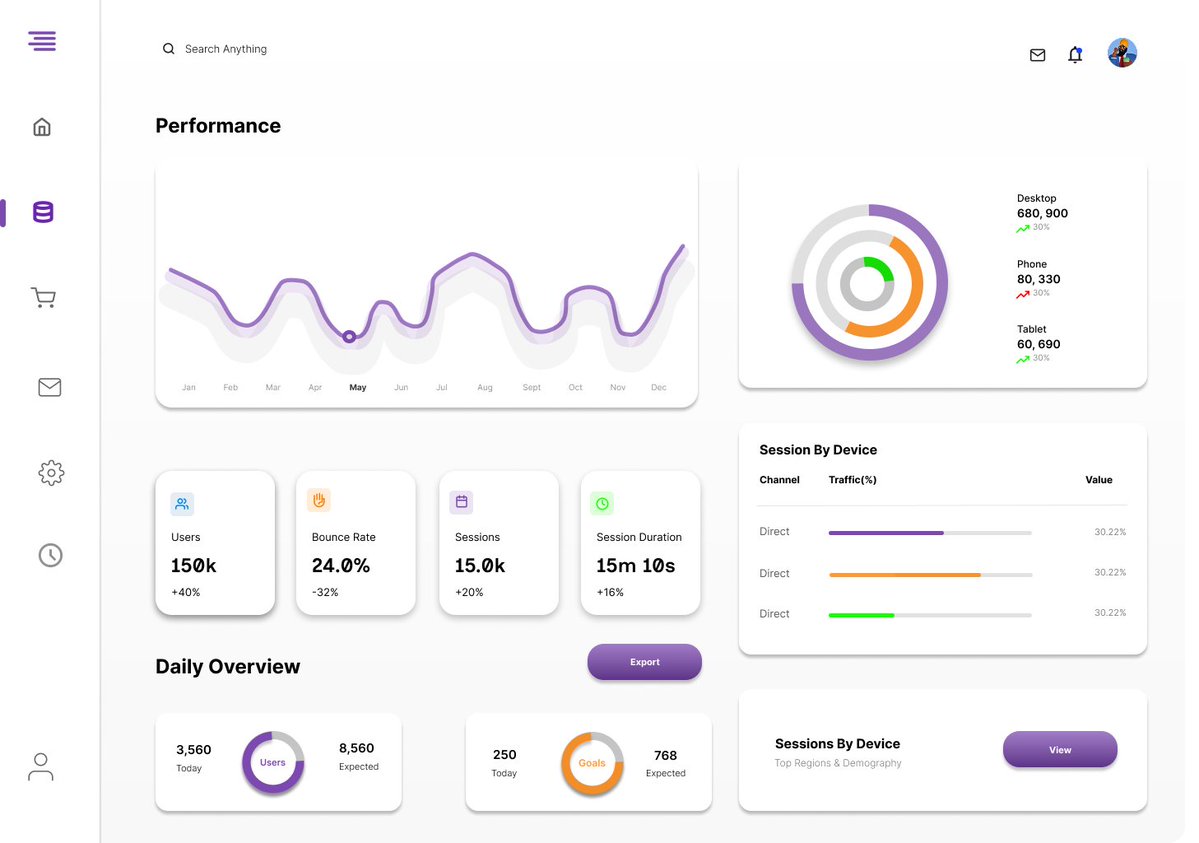The width and height of the screenshot is (1199, 843).
Task: Click the Daily Overview heading
Action: point(228,666)
